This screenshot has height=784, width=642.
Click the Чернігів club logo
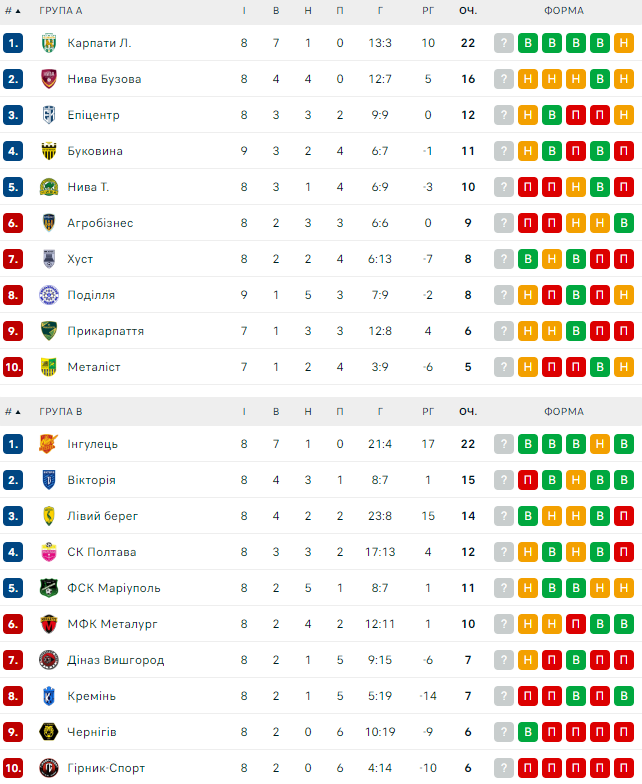(49, 732)
